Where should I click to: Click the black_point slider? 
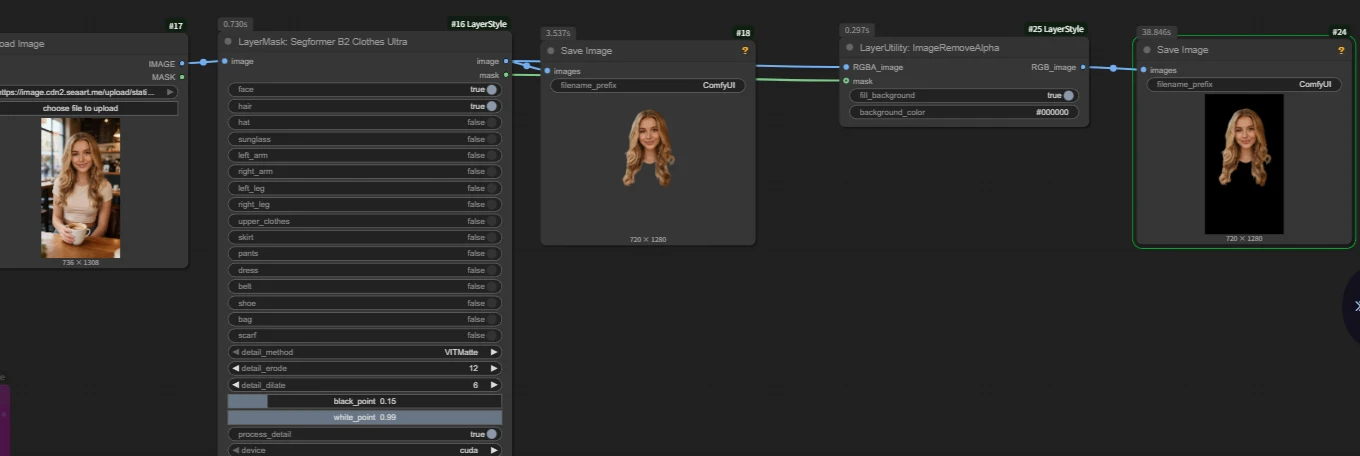click(x=365, y=401)
